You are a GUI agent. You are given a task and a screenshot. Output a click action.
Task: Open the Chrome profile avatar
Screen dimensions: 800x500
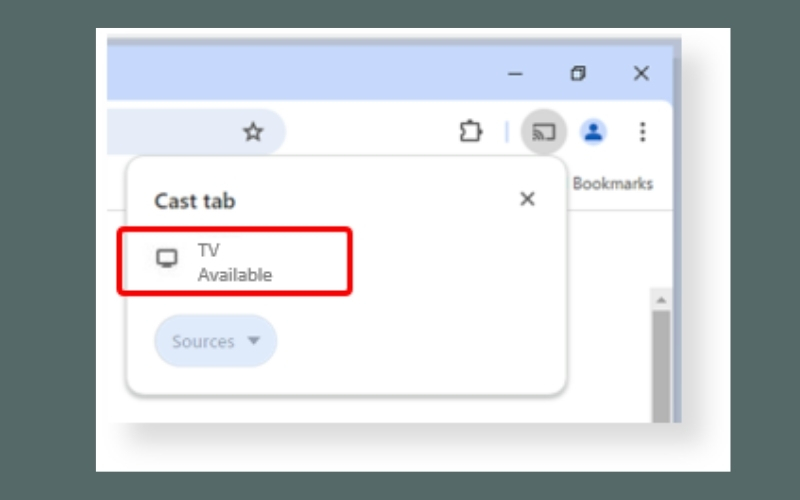(594, 132)
